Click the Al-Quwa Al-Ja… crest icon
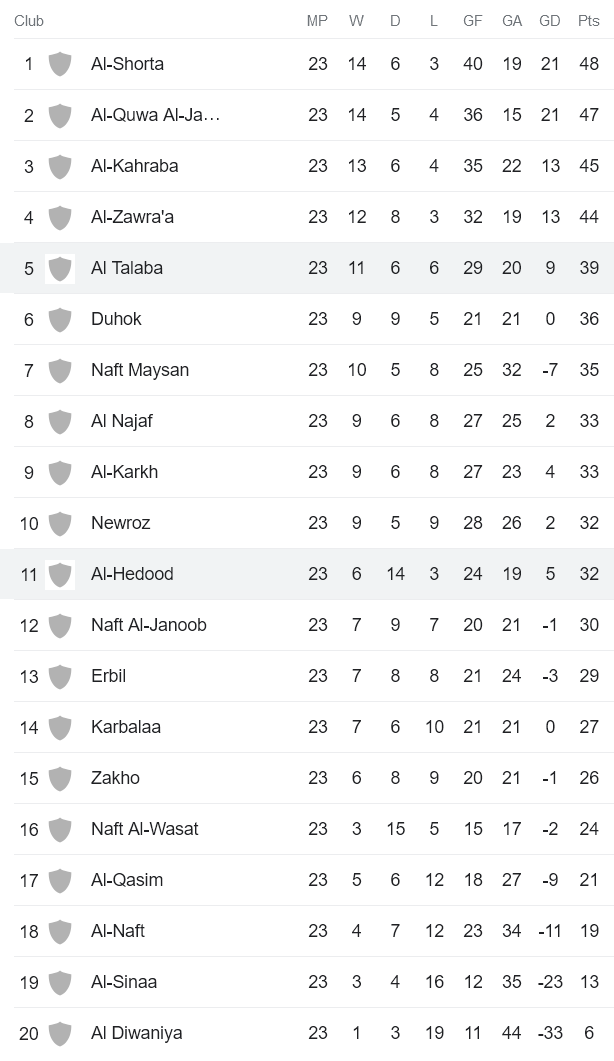The height and width of the screenshot is (1061, 614). pyautogui.click(x=59, y=114)
